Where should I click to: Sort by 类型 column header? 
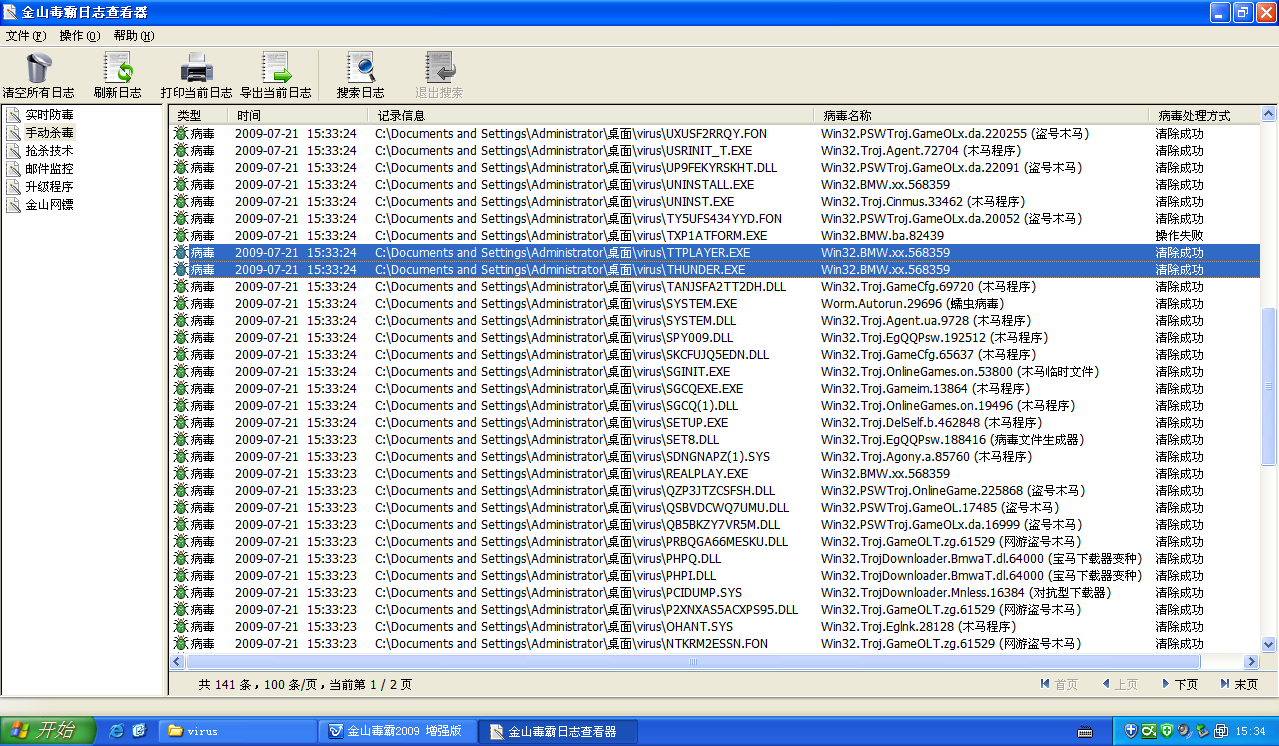199,116
